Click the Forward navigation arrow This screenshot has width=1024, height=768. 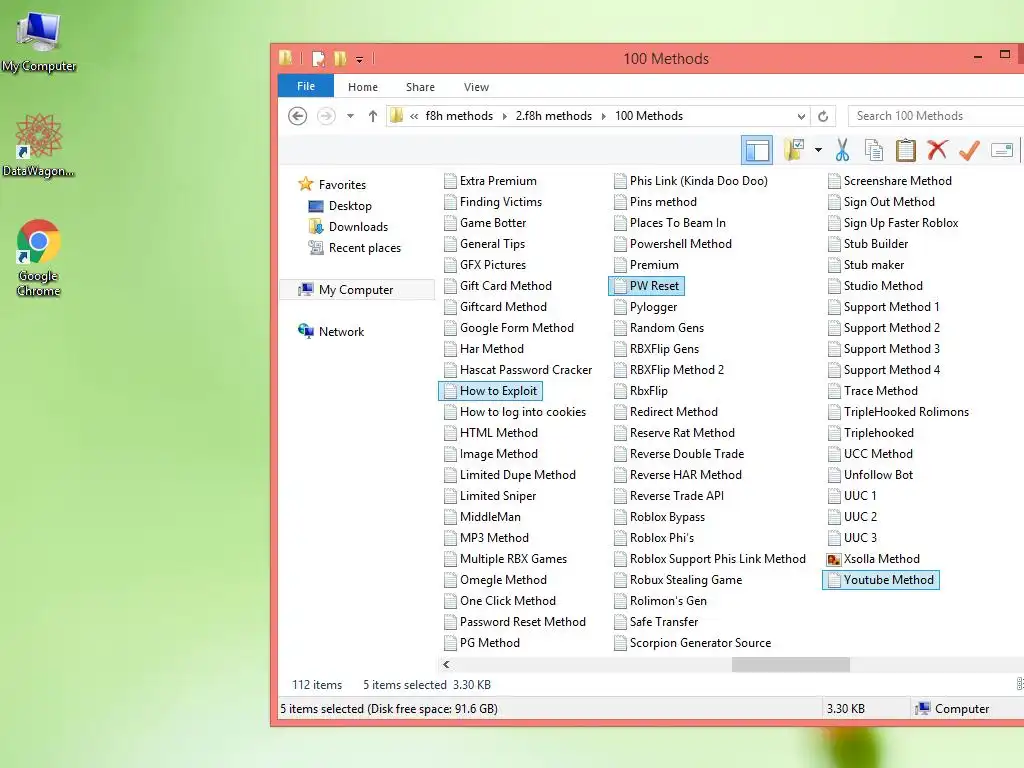click(x=326, y=116)
